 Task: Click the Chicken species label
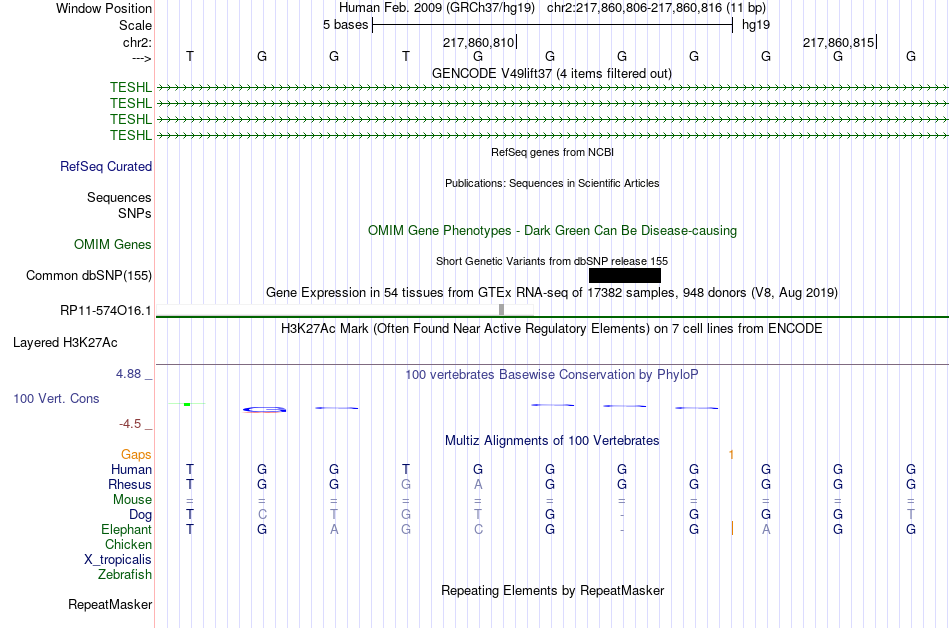(x=128, y=544)
